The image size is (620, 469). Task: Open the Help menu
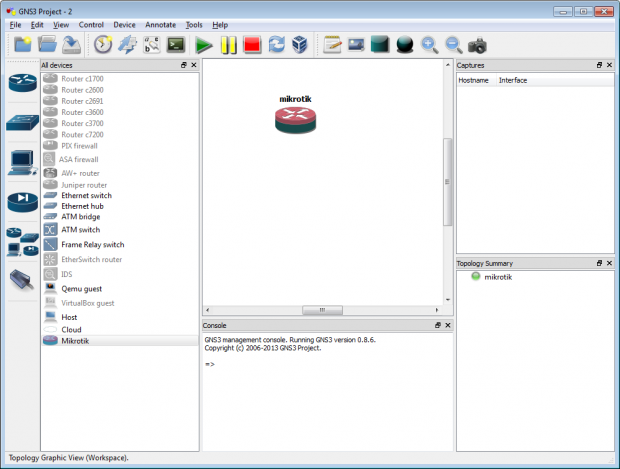(220, 25)
